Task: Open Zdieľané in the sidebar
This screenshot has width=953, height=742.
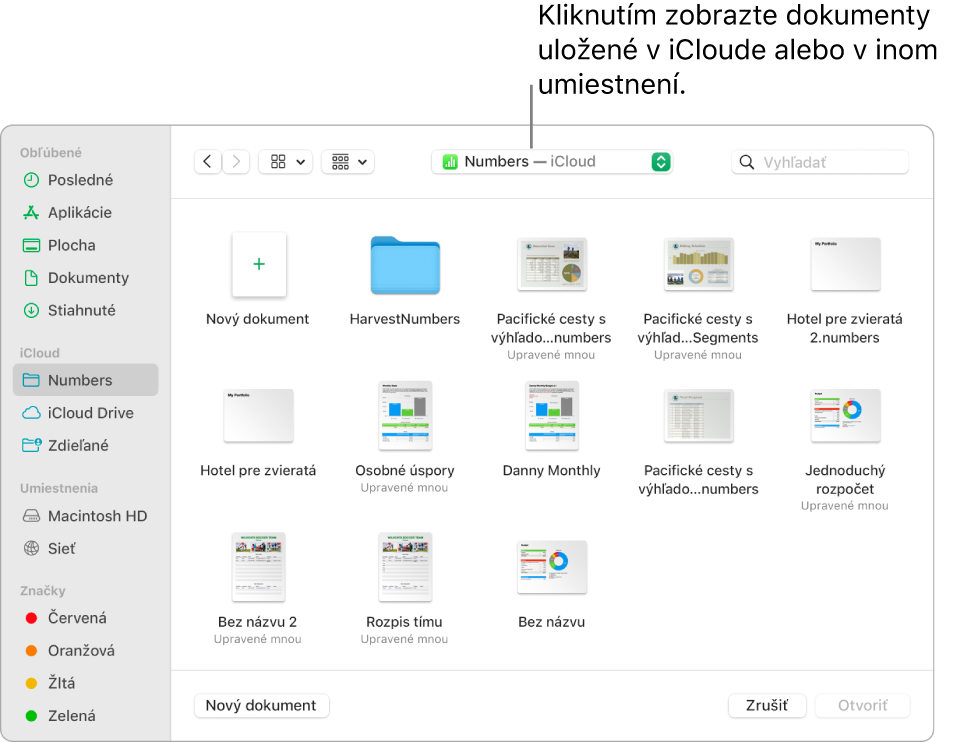Action: [x=86, y=445]
